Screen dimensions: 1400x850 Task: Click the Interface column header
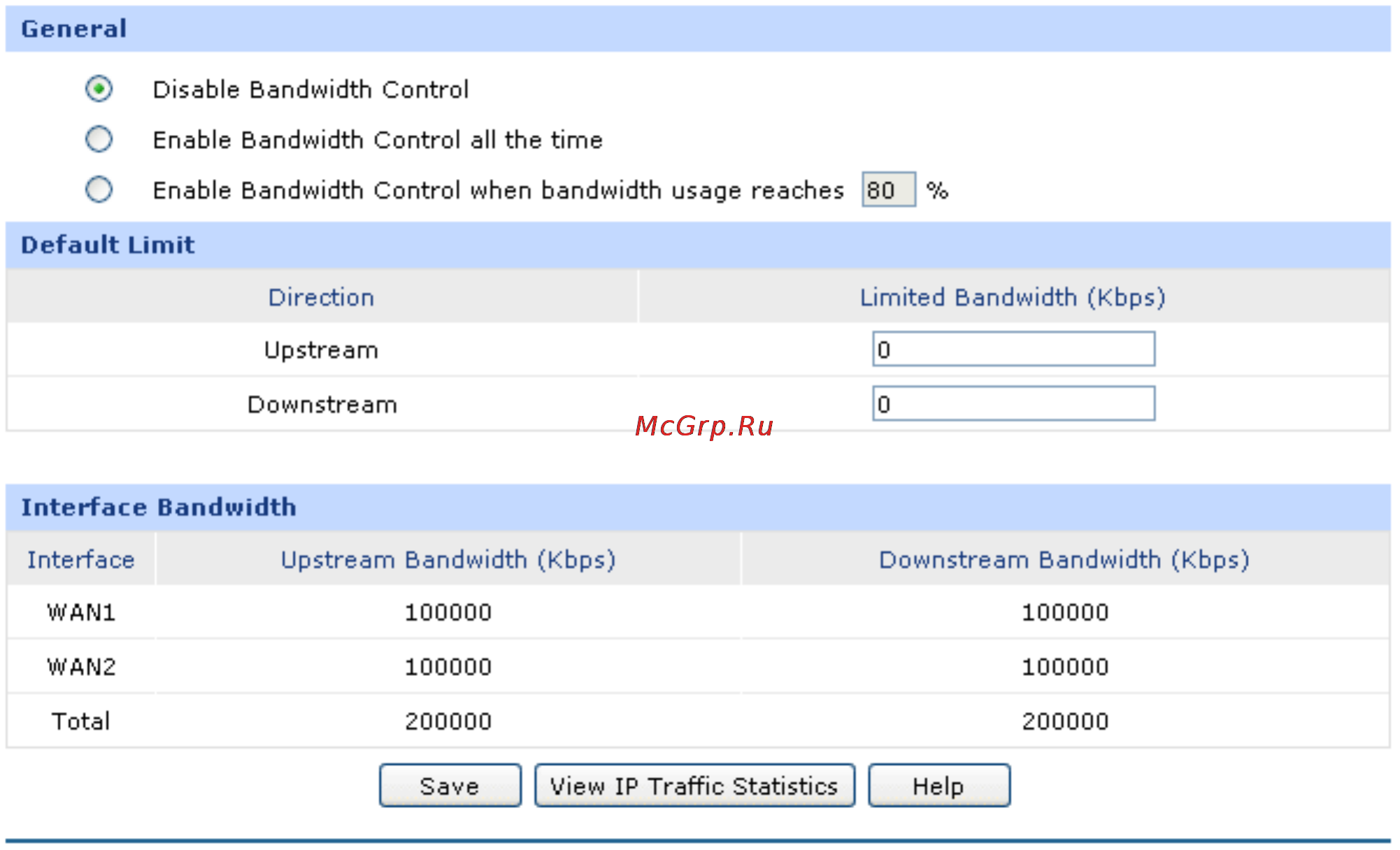(x=81, y=559)
